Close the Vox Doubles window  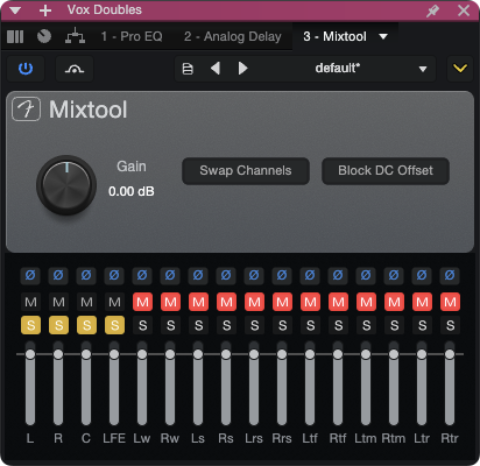pos(464,11)
